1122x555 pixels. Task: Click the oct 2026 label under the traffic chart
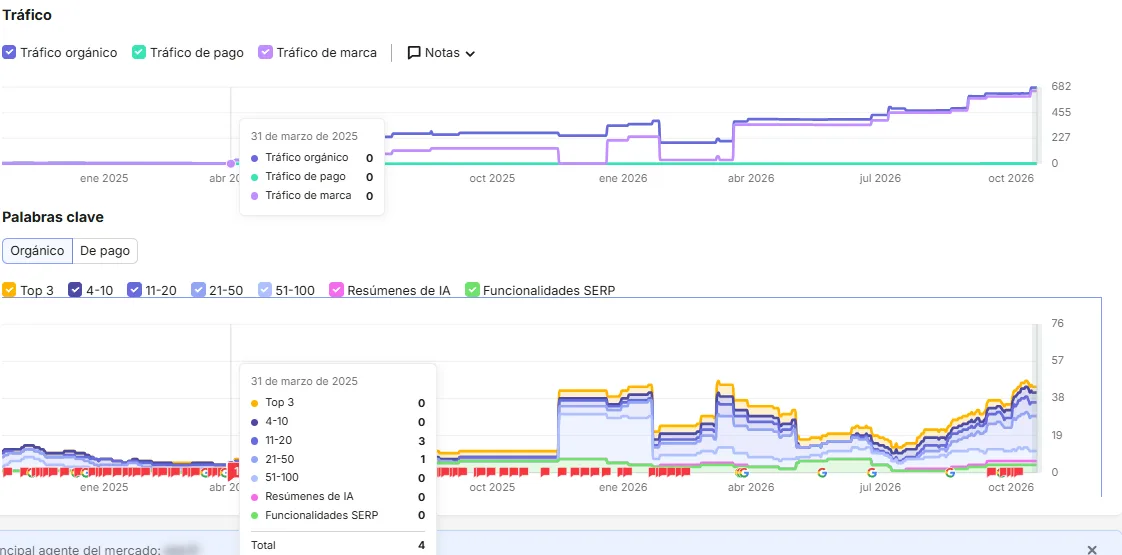pyautogui.click(x=1010, y=178)
